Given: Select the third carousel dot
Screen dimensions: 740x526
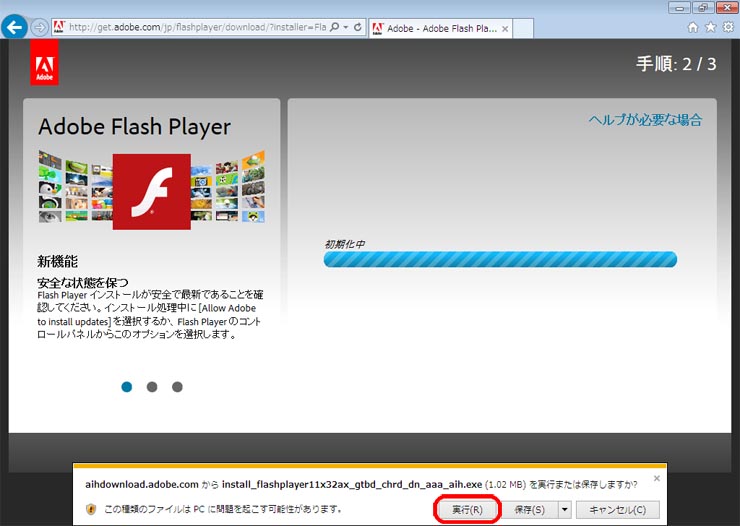Looking at the screenshot, I should (x=177, y=387).
